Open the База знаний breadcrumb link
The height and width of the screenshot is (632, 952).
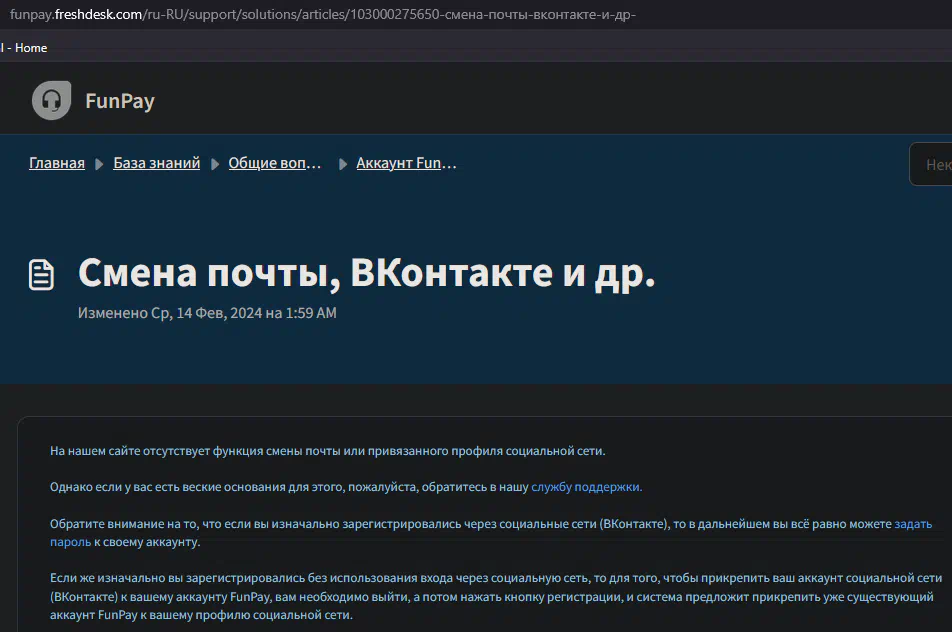[x=157, y=163]
